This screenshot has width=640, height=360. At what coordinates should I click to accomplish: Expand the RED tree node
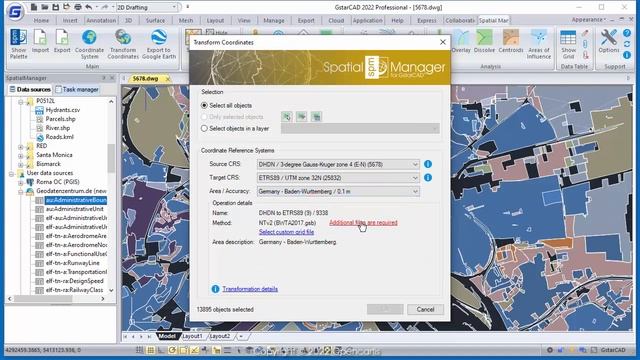pyautogui.click(x=20, y=146)
